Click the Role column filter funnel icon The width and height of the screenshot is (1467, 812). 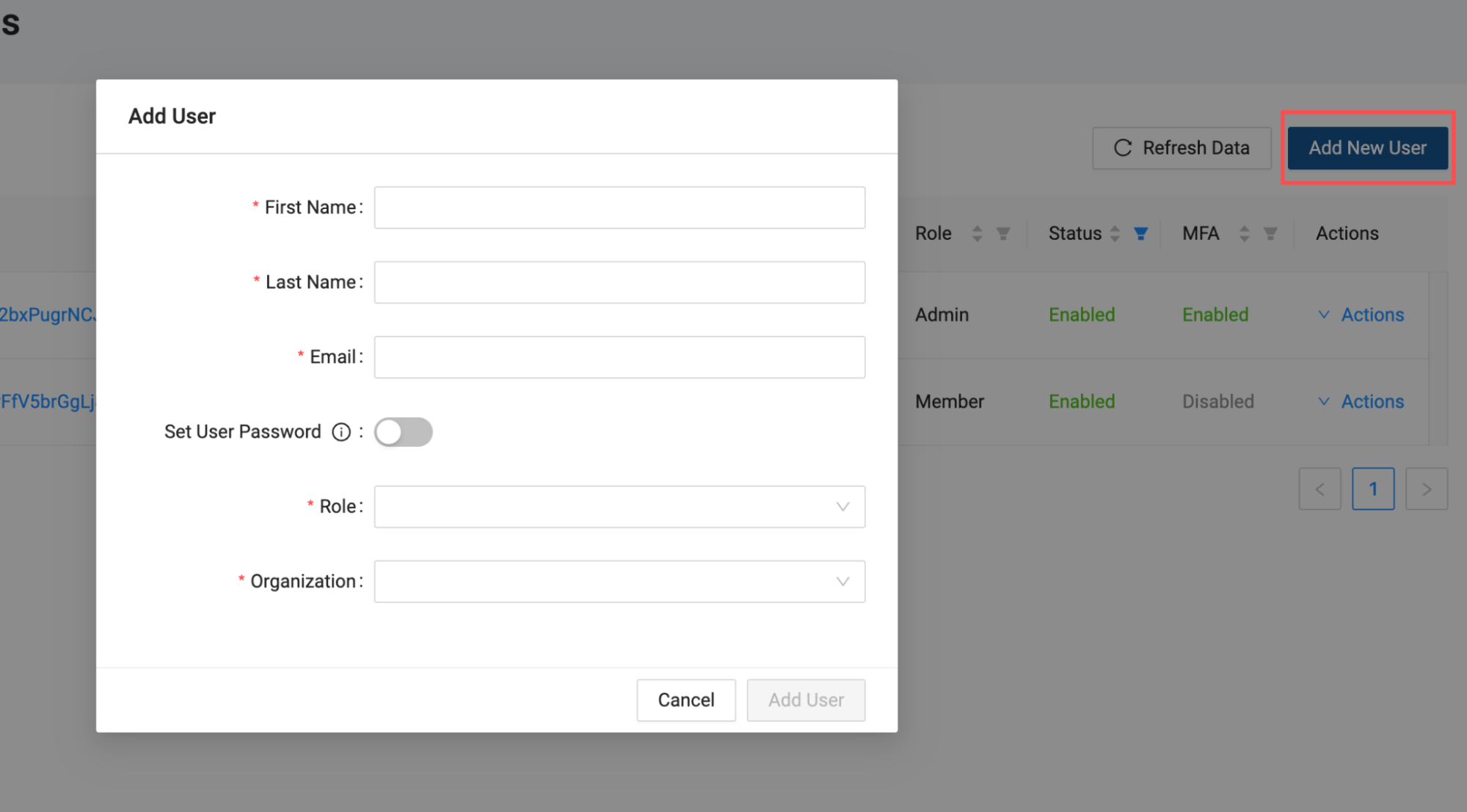click(1003, 233)
